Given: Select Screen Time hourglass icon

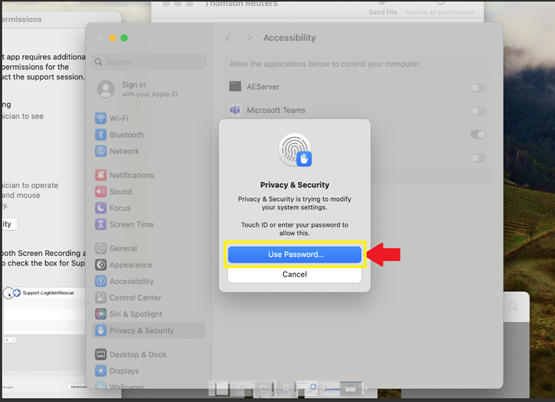Looking at the screenshot, I should (x=101, y=224).
